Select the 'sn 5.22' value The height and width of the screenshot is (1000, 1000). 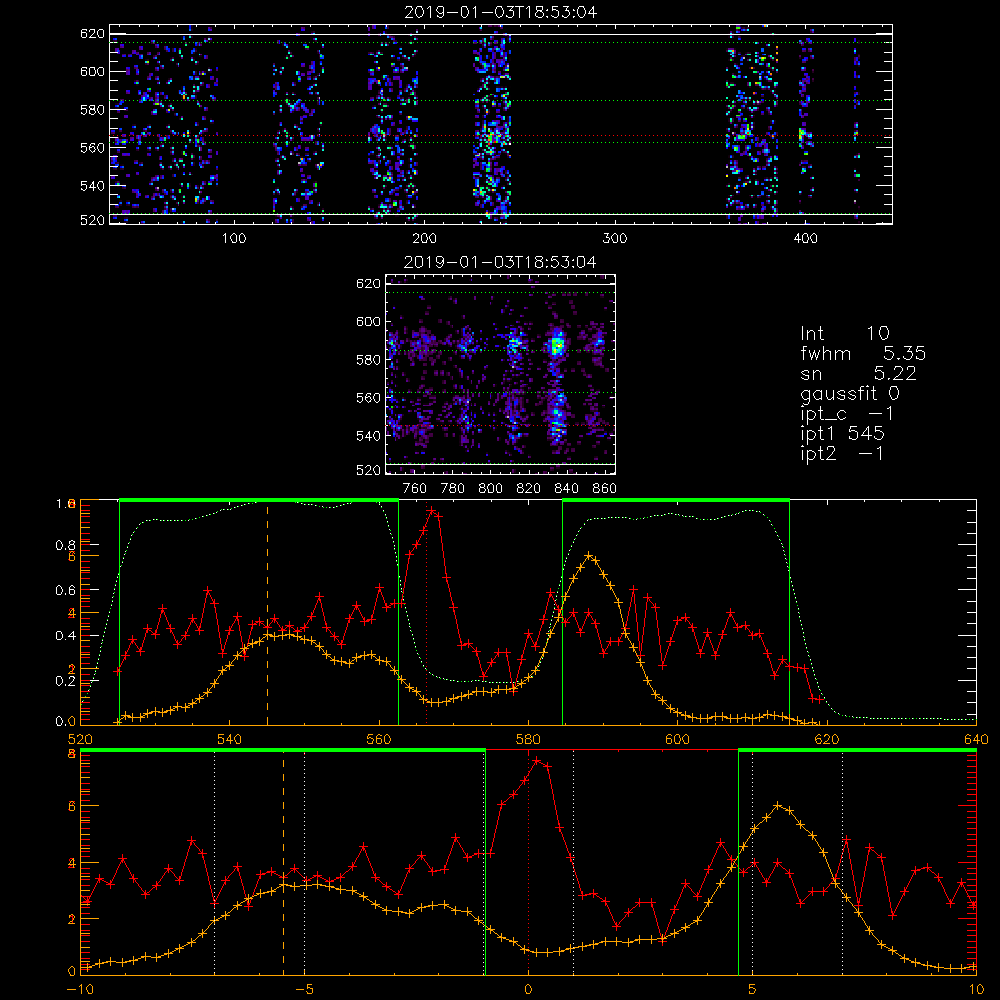point(858,373)
